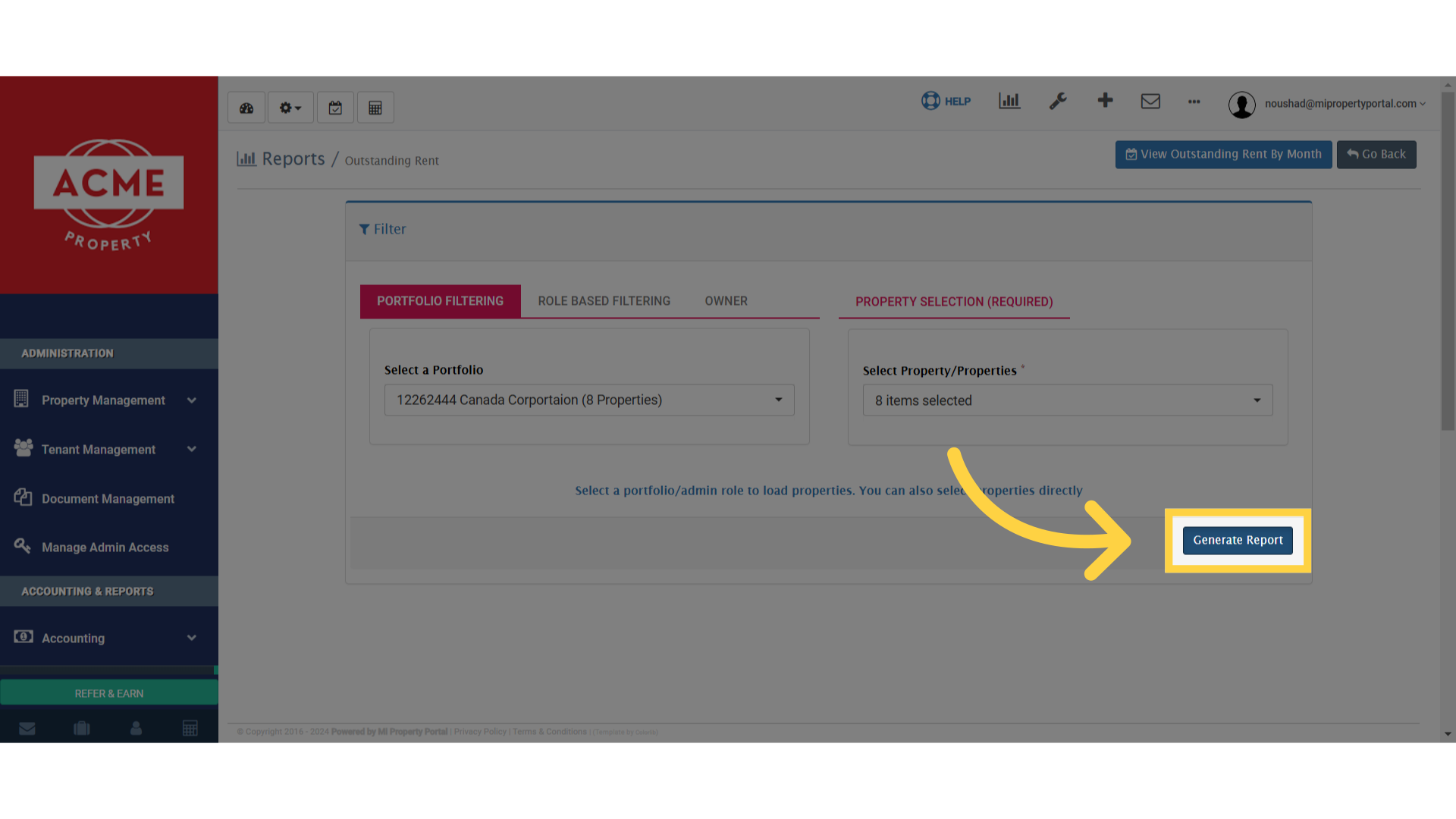Expand Tenant Management menu
Image resolution: width=1456 pixels, height=819 pixels.
click(109, 450)
